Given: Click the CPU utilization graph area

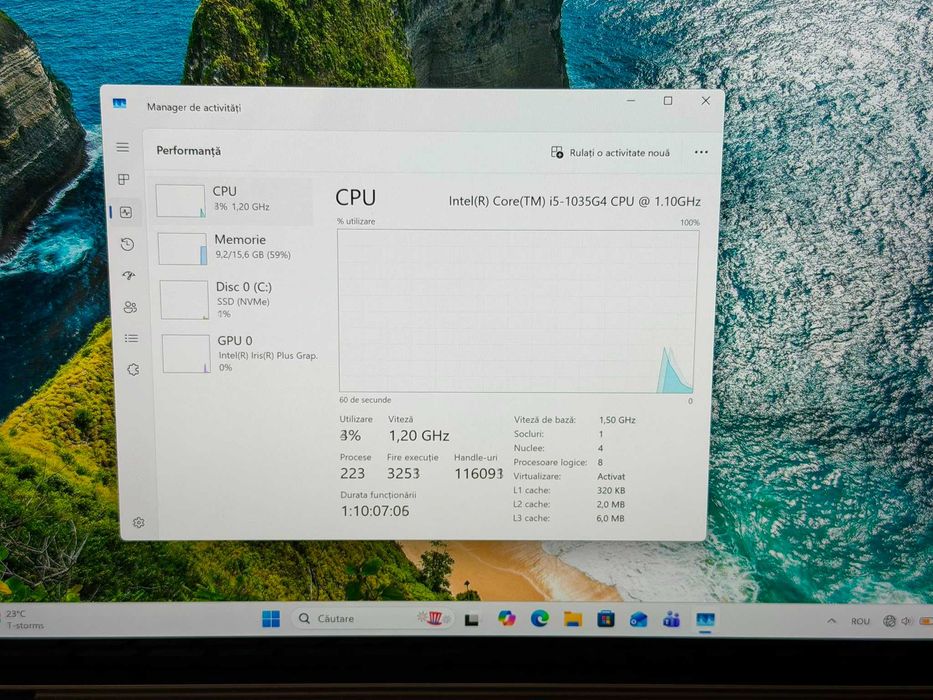Looking at the screenshot, I should tap(517, 311).
